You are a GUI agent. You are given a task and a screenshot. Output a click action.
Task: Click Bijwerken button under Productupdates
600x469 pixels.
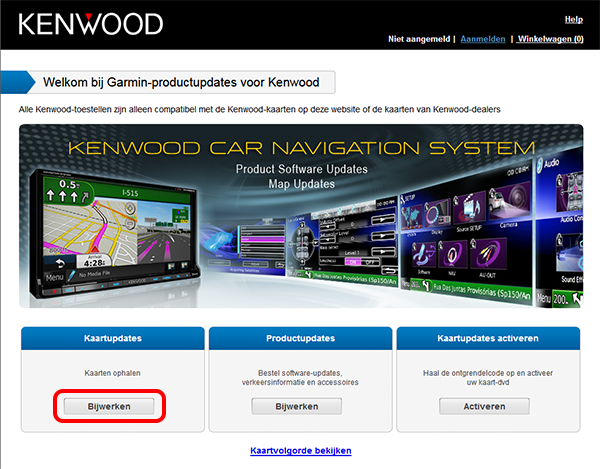click(x=297, y=406)
